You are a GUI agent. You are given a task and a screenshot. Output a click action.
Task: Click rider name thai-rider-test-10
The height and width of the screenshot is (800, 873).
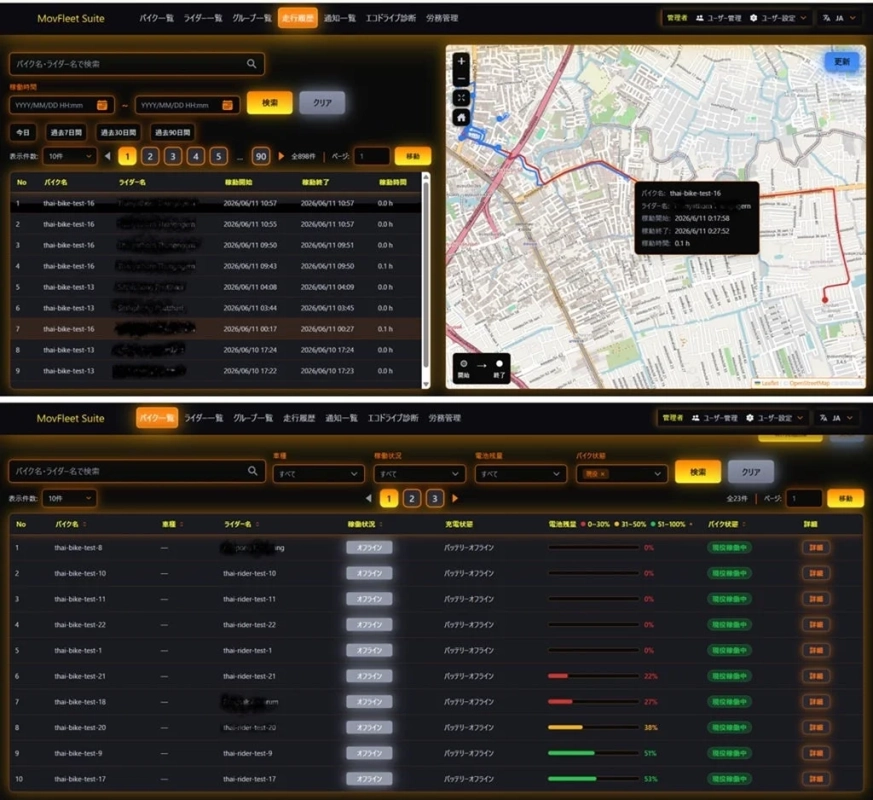coord(249,573)
